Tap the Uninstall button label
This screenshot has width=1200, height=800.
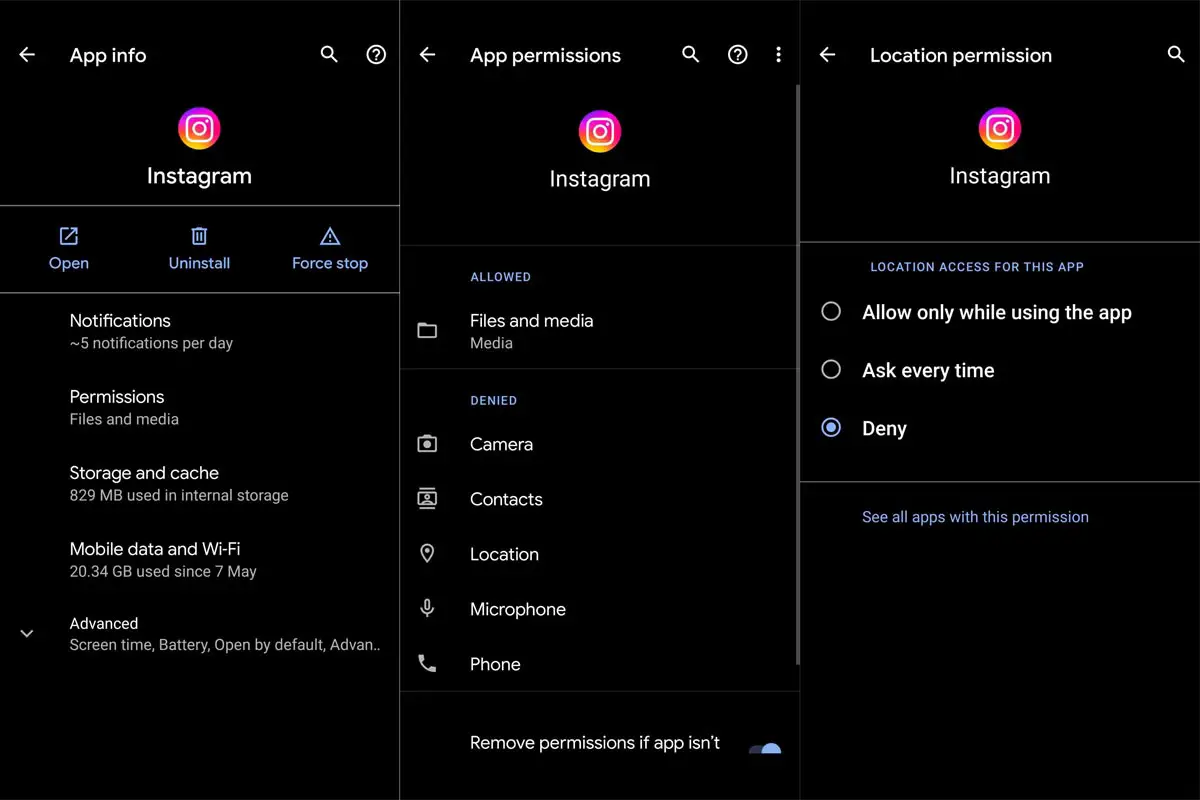click(x=199, y=263)
